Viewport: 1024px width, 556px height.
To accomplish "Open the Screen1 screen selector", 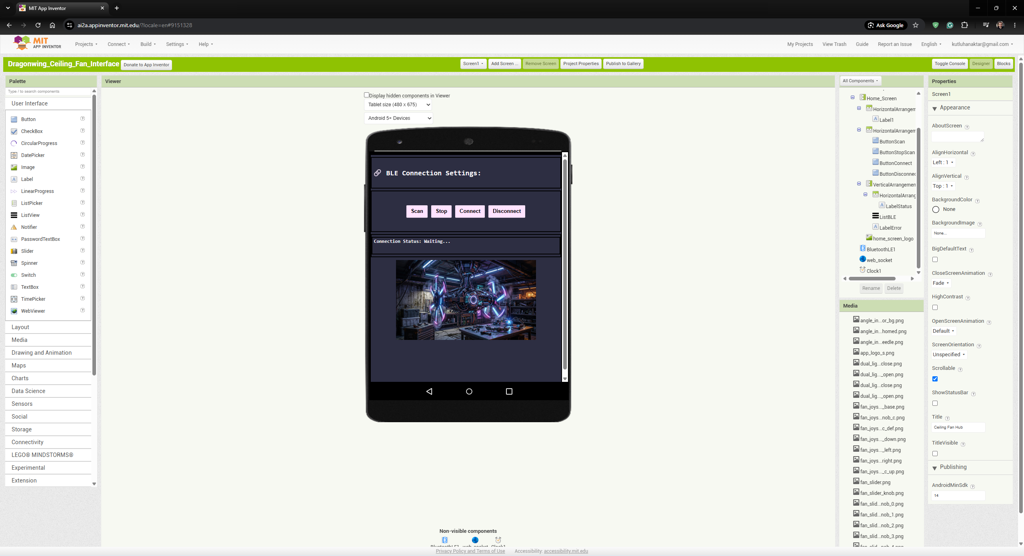I will (473, 63).
